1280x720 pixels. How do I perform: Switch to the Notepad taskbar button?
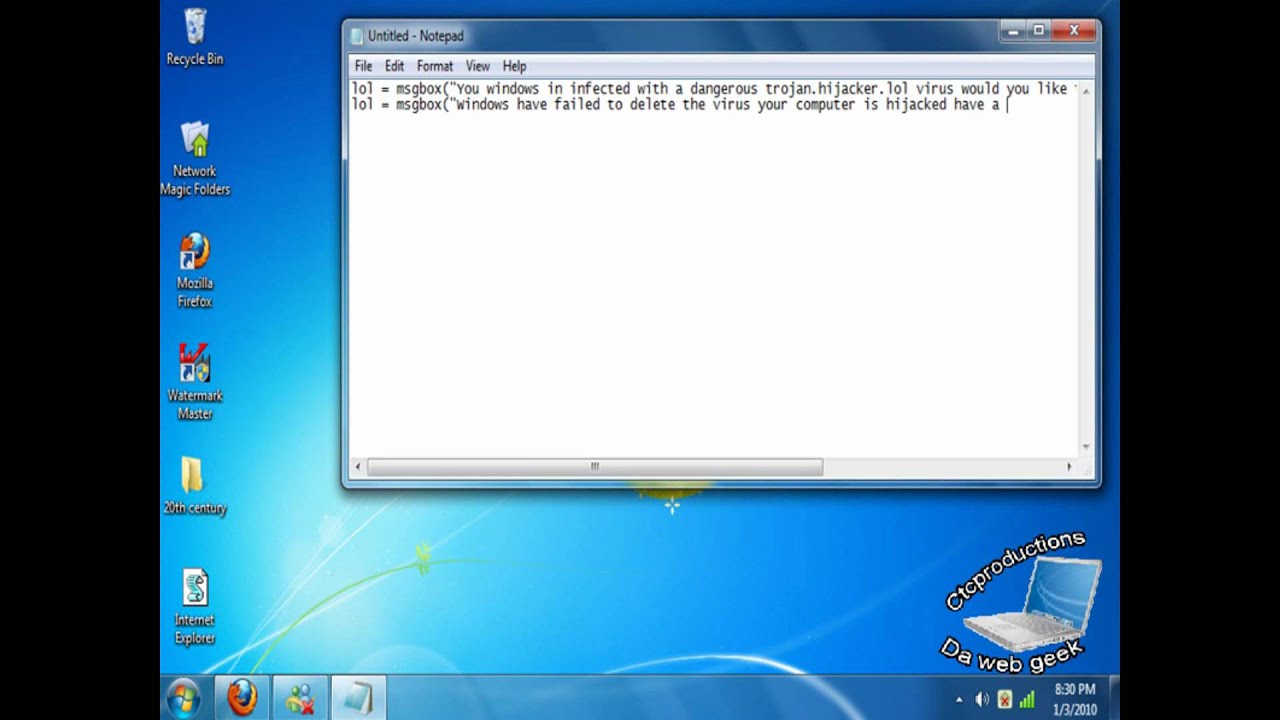click(x=358, y=698)
